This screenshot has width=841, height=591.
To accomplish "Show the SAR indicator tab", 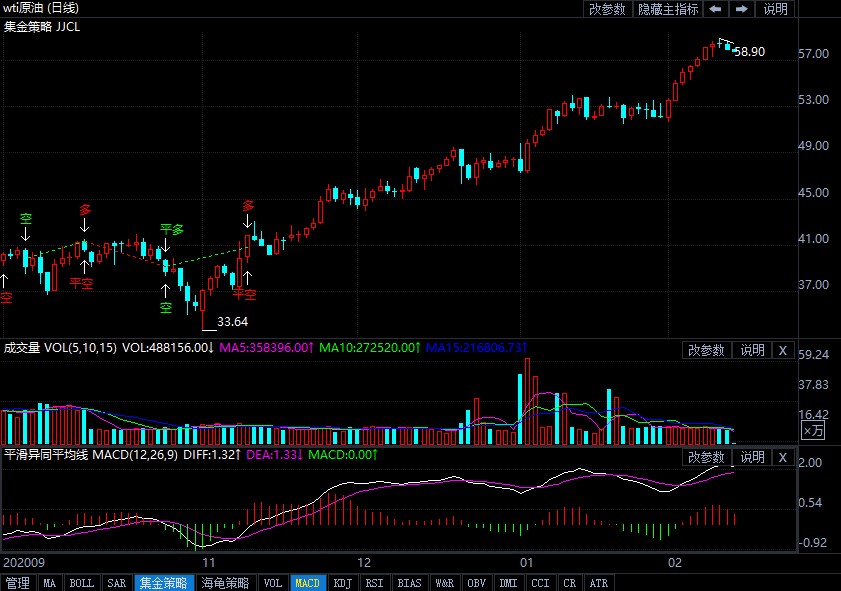I will pos(116,583).
